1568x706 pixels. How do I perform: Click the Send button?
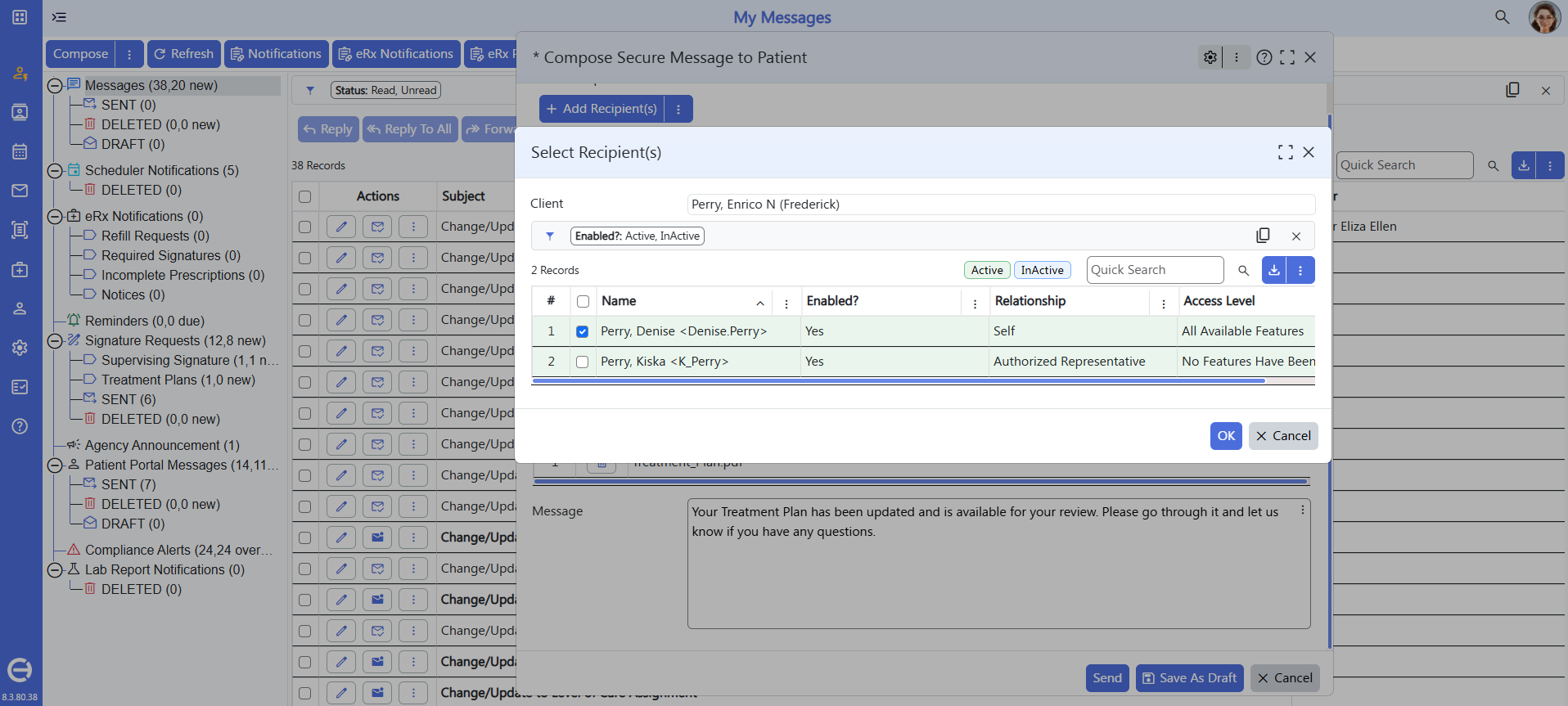1107,678
